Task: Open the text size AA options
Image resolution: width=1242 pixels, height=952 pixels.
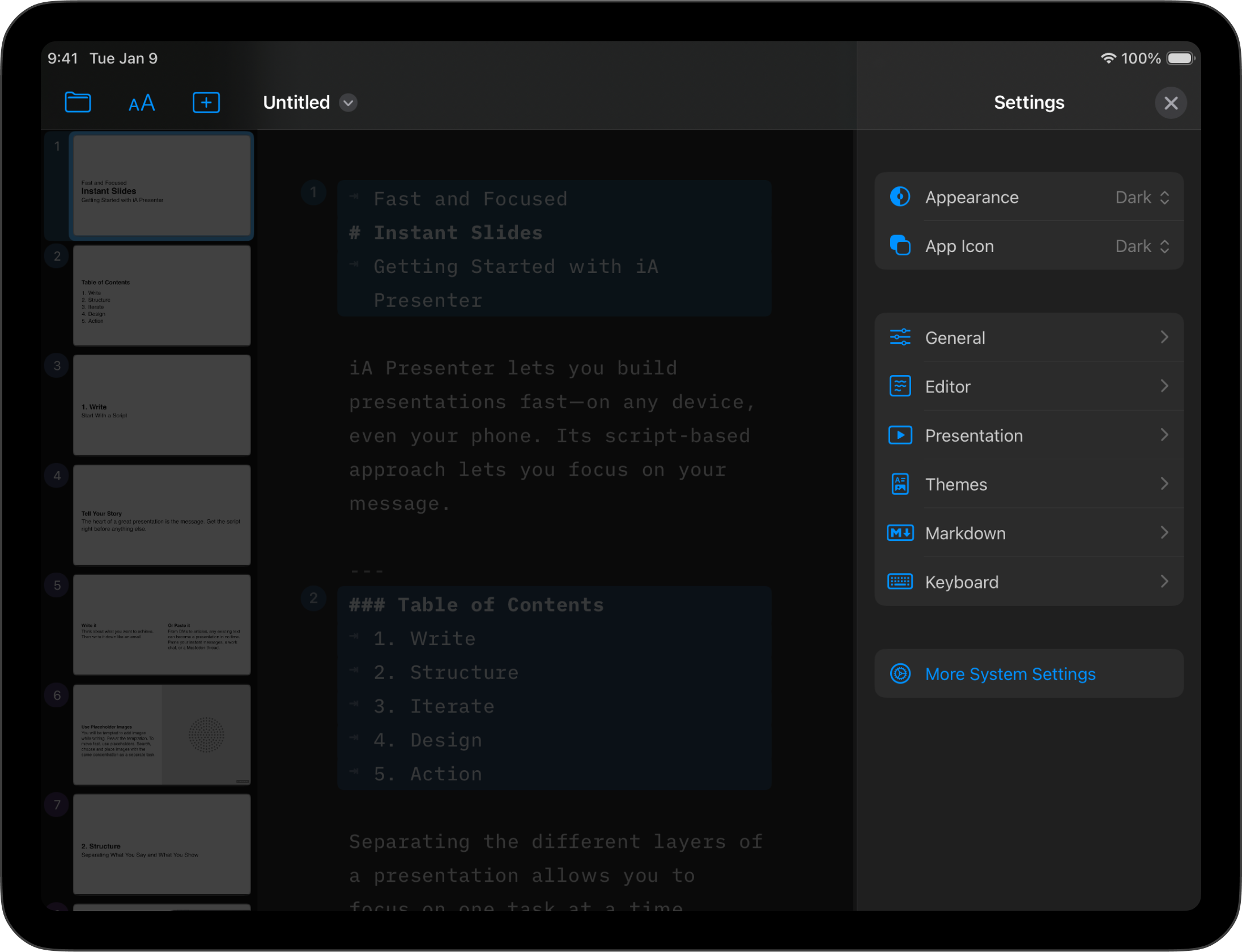Action: [141, 103]
